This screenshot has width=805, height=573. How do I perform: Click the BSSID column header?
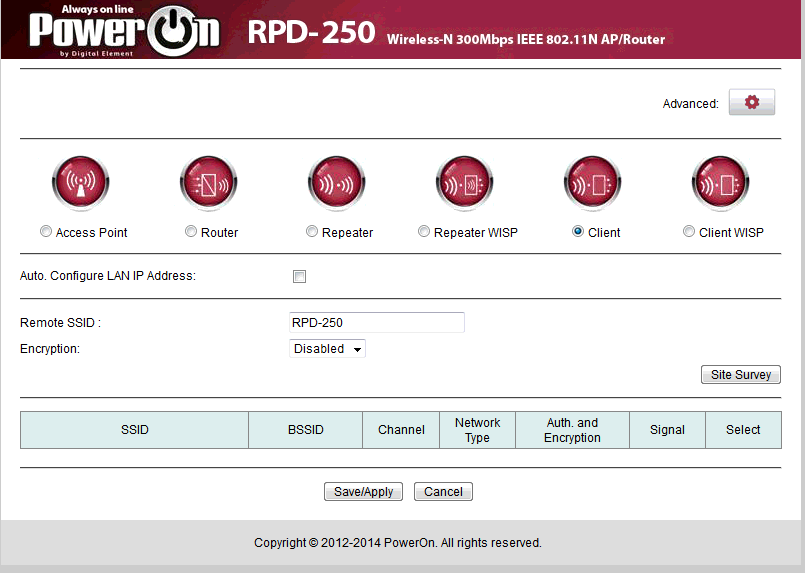pos(305,430)
